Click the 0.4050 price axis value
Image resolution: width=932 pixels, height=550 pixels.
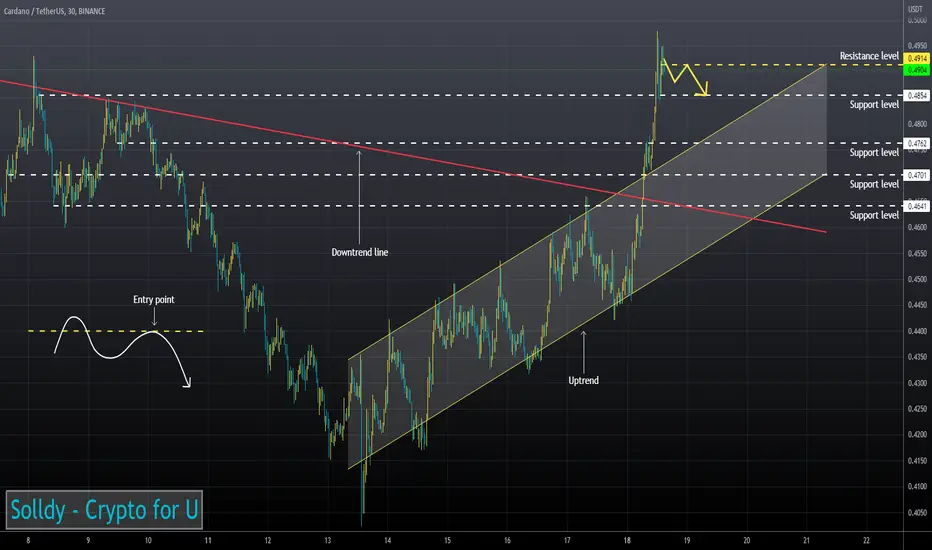(x=917, y=513)
